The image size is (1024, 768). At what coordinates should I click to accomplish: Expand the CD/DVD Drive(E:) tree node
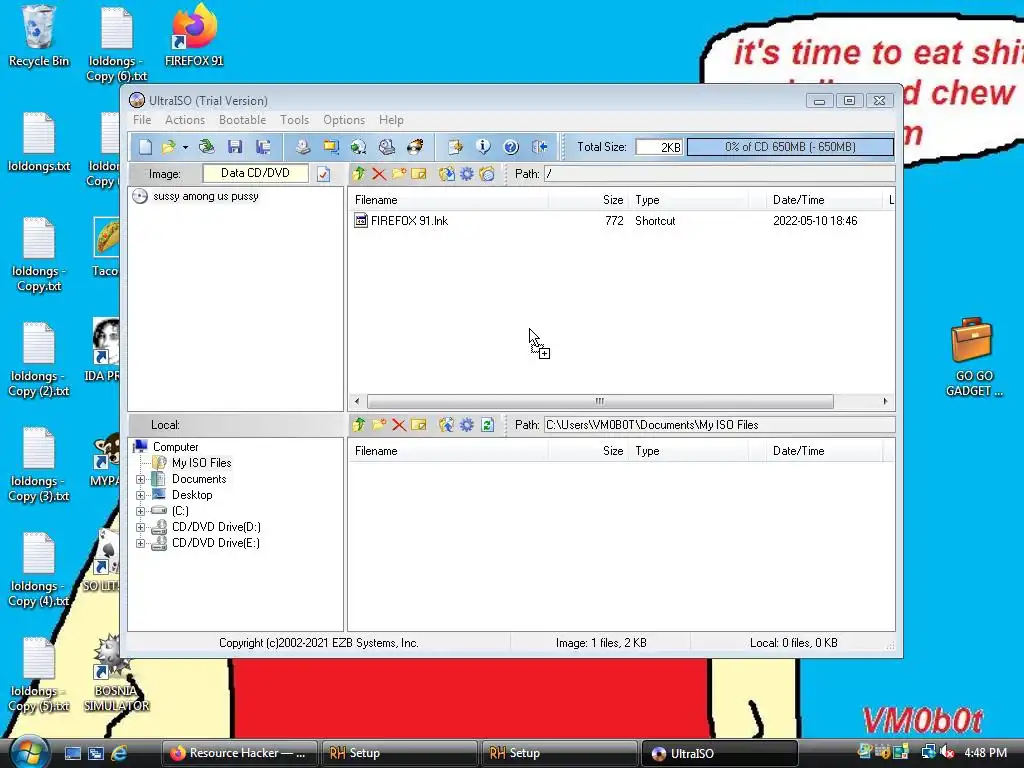click(x=140, y=543)
